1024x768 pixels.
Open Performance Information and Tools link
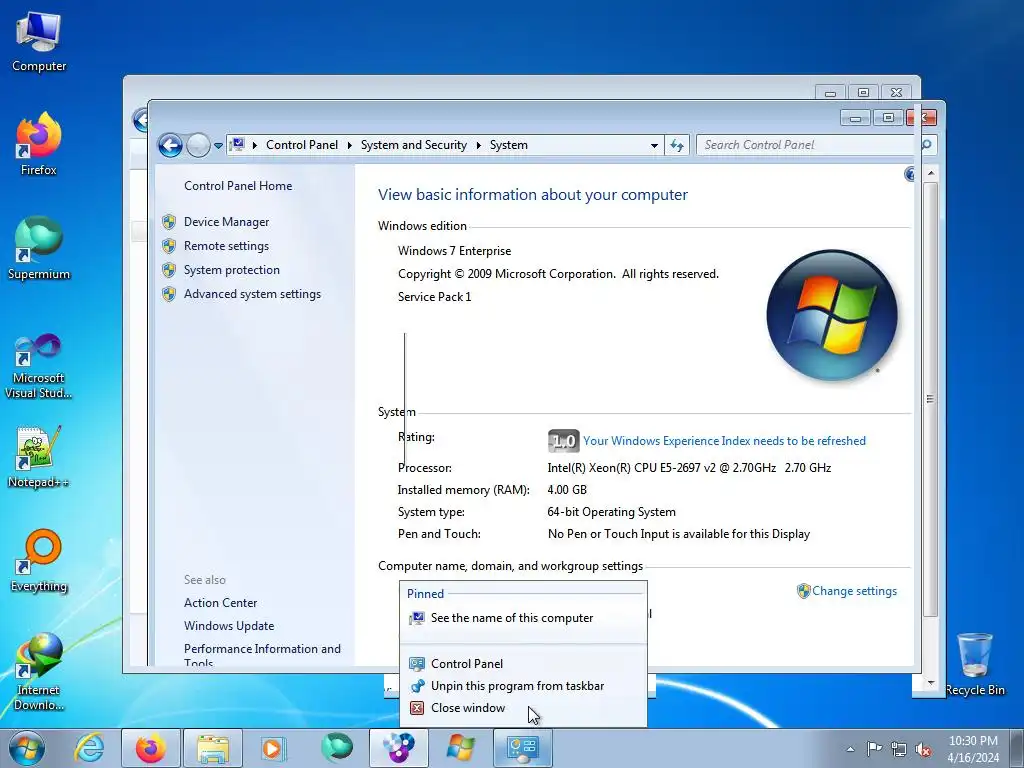pyautogui.click(x=262, y=655)
